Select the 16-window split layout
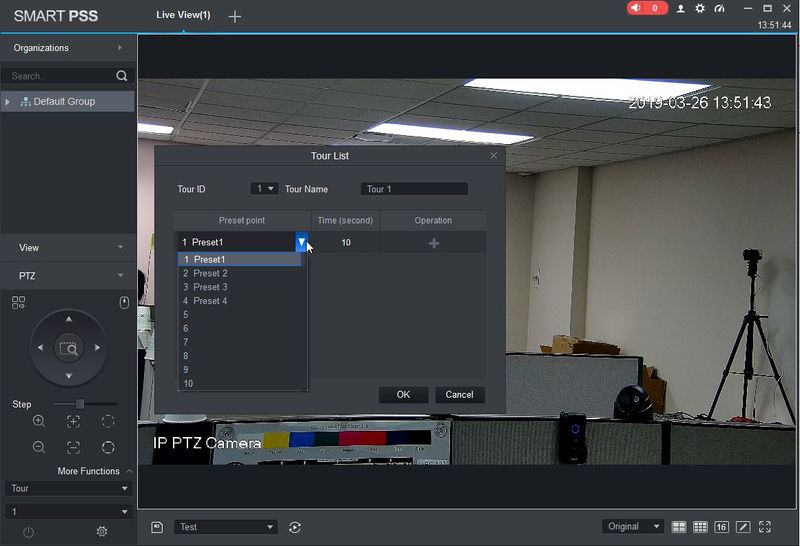 721,527
